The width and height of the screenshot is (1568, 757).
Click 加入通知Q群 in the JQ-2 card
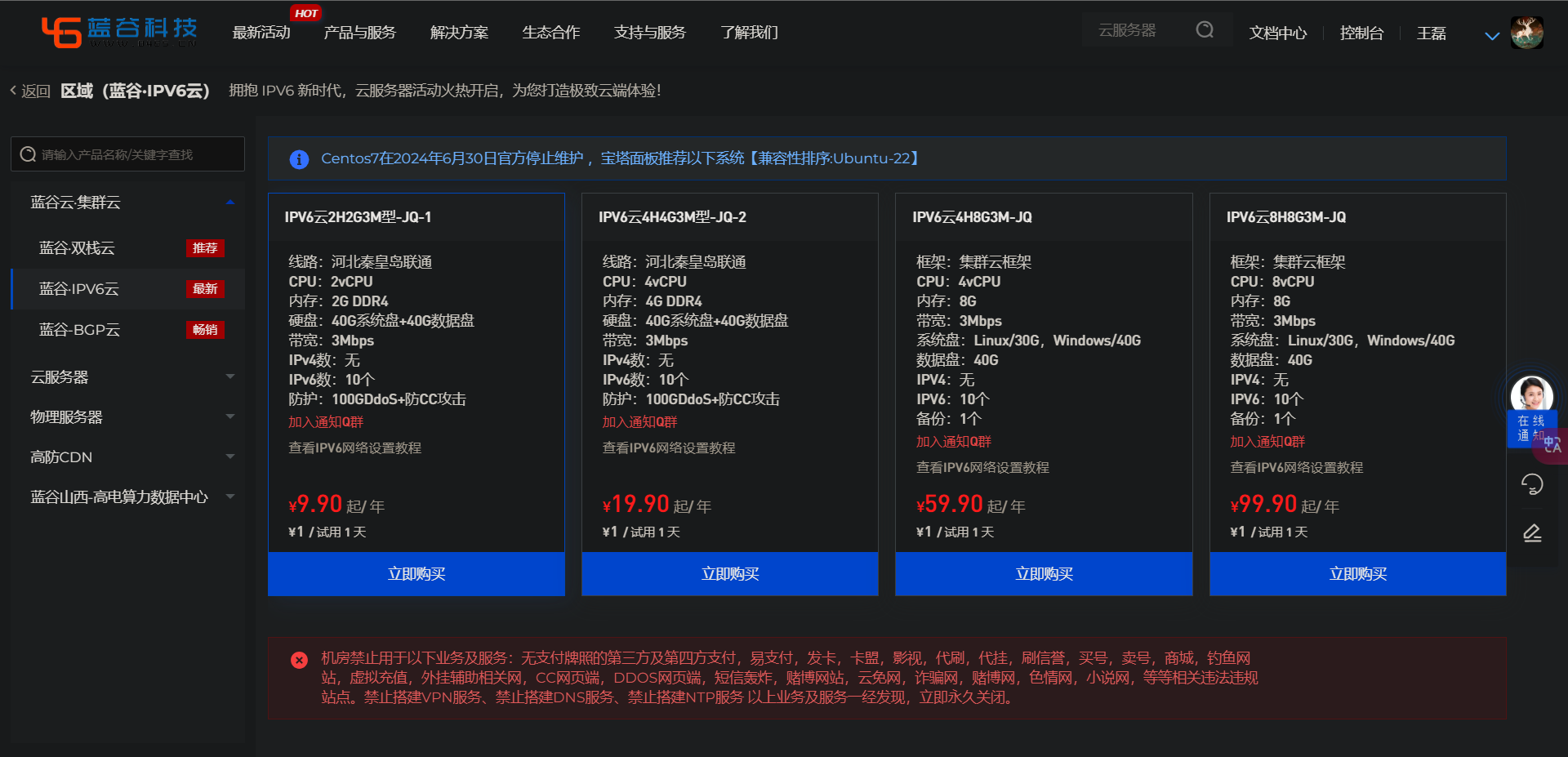click(x=640, y=422)
